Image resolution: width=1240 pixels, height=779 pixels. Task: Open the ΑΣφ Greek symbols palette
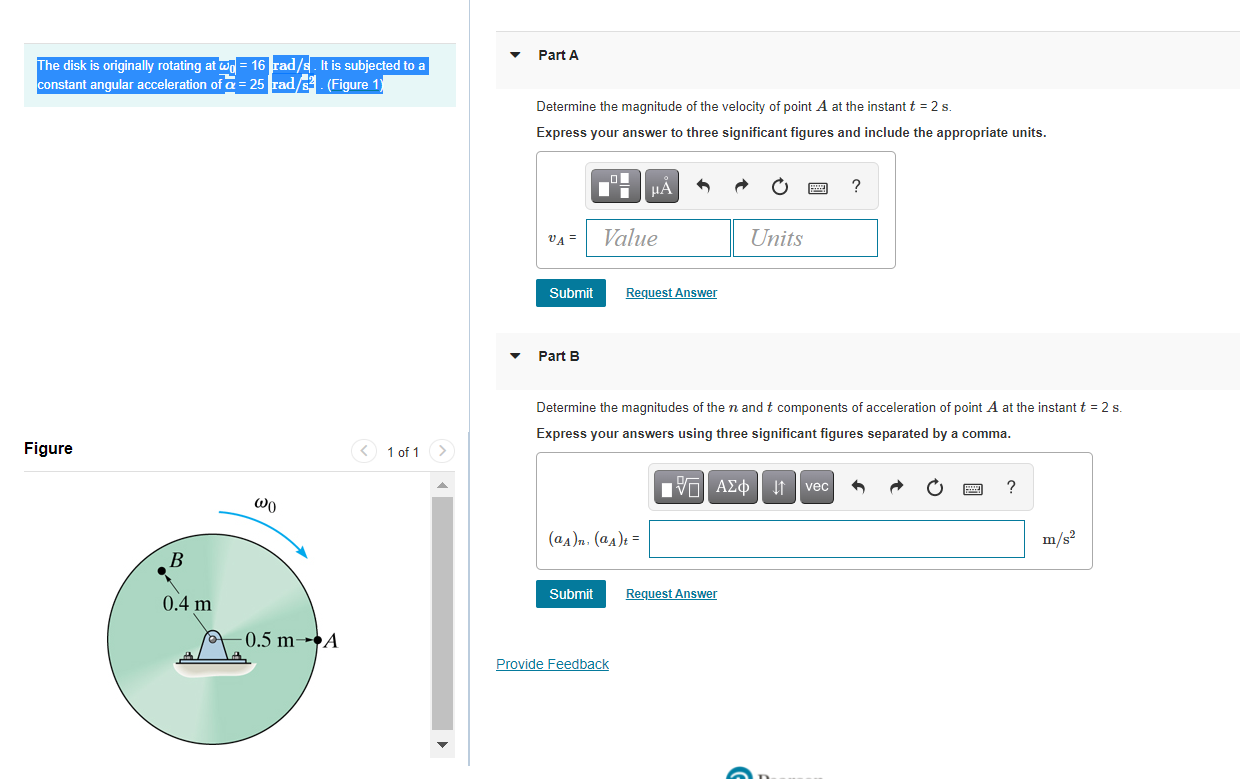click(732, 487)
